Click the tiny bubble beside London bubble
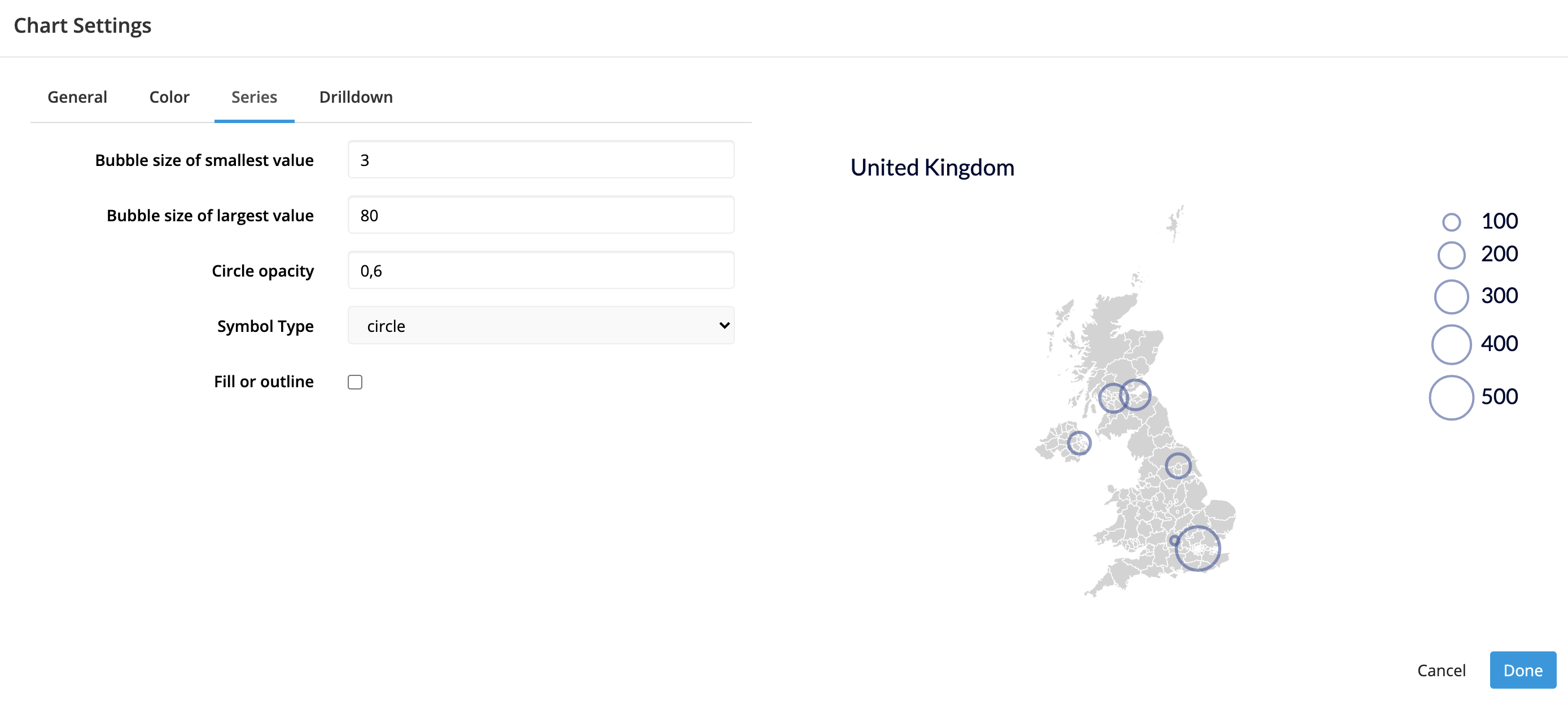 tap(1174, 540)
